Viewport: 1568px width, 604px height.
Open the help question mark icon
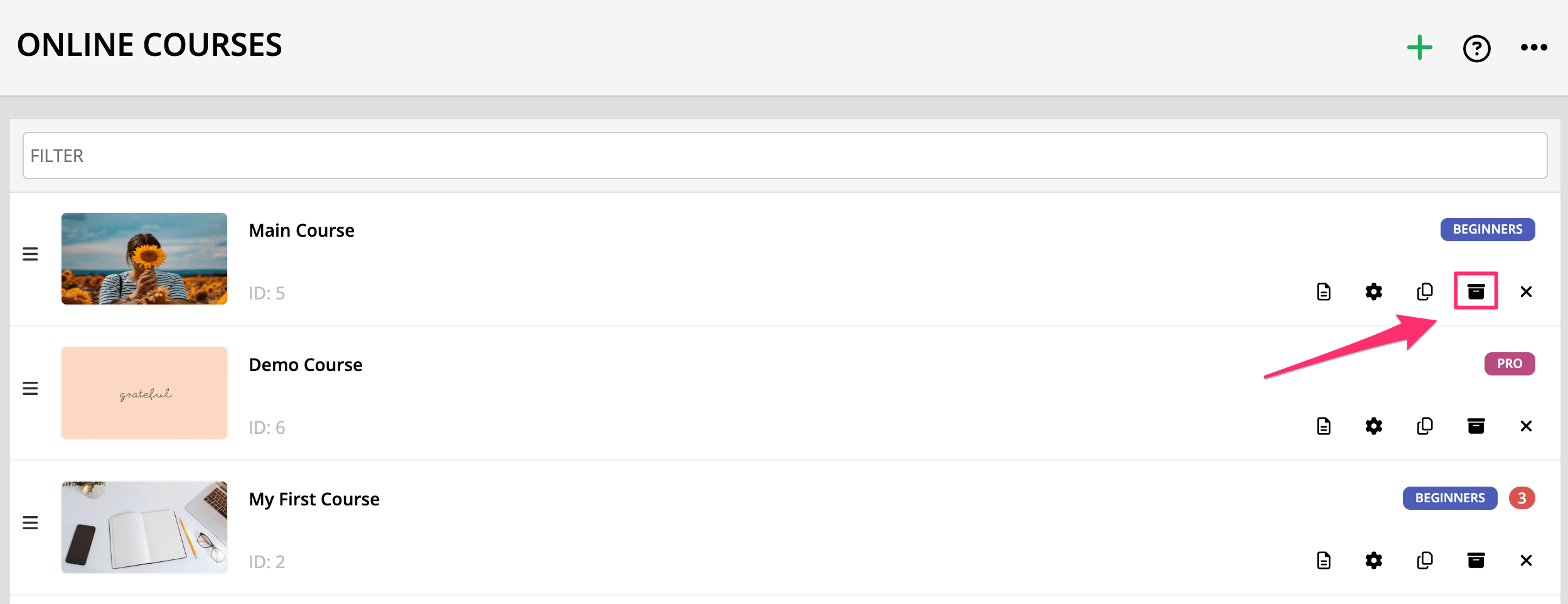[1476, 48]
